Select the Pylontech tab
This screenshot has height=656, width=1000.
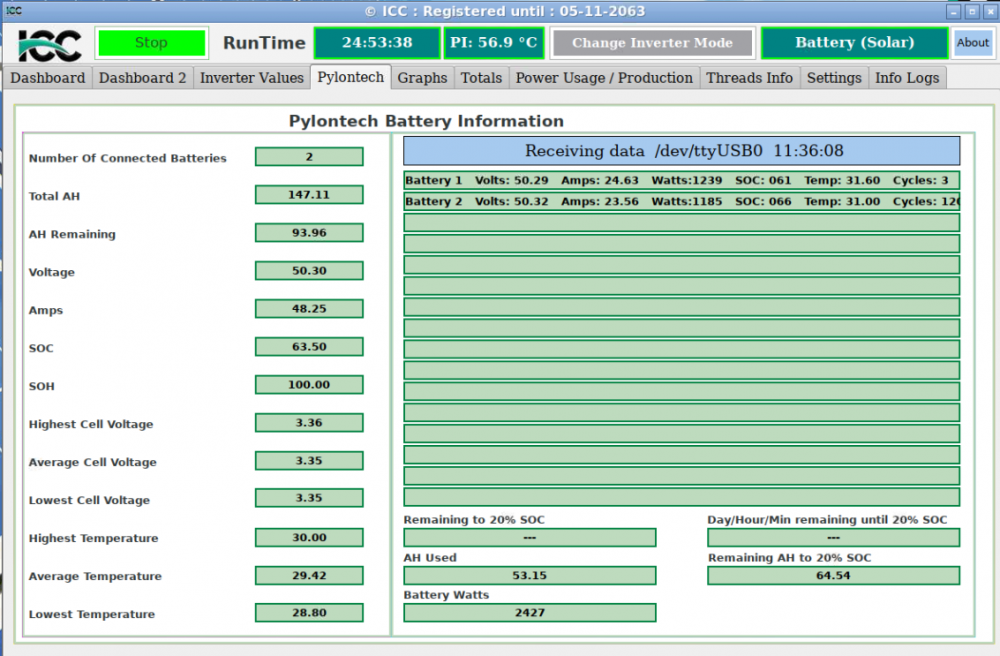[351, 77]
